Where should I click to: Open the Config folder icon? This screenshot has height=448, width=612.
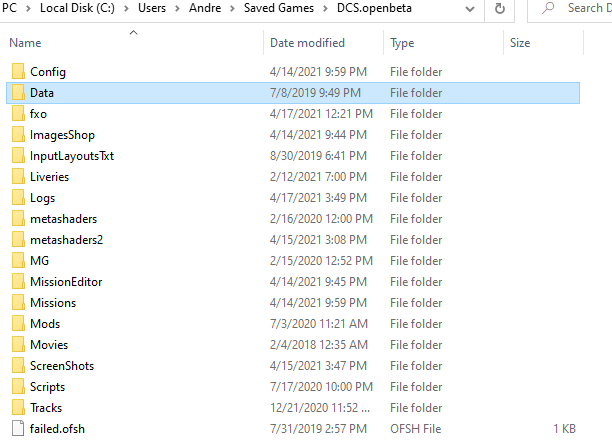pos(18,72)
